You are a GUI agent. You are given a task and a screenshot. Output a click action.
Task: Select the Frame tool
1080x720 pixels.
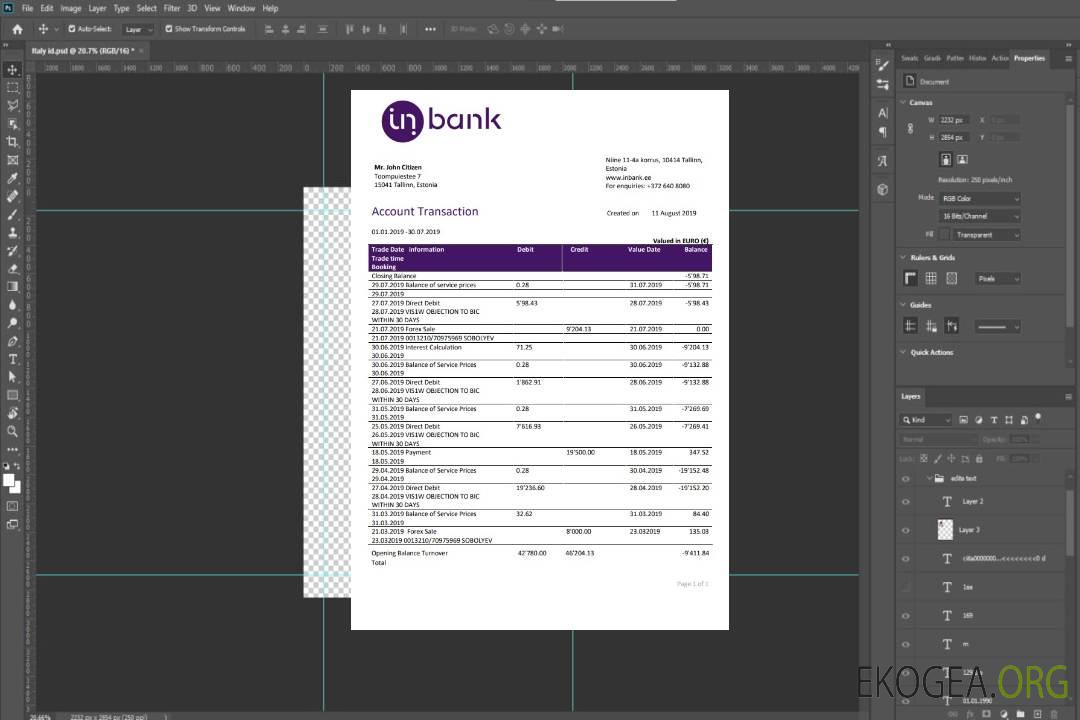12,160
